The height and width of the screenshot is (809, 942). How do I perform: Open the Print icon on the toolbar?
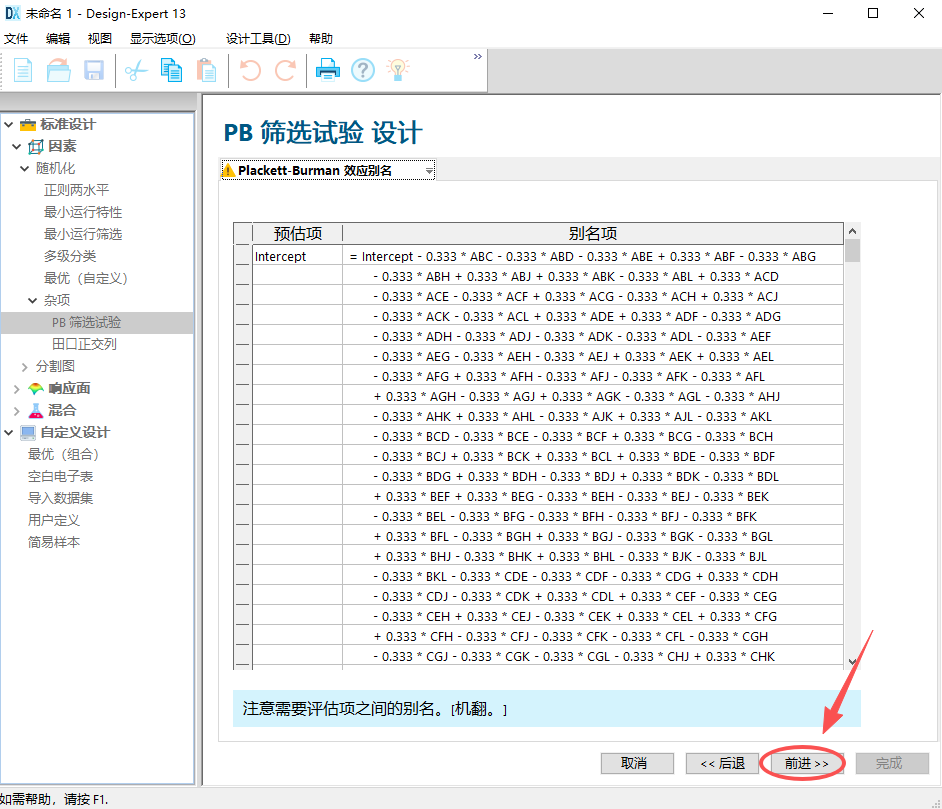[329, 69]
